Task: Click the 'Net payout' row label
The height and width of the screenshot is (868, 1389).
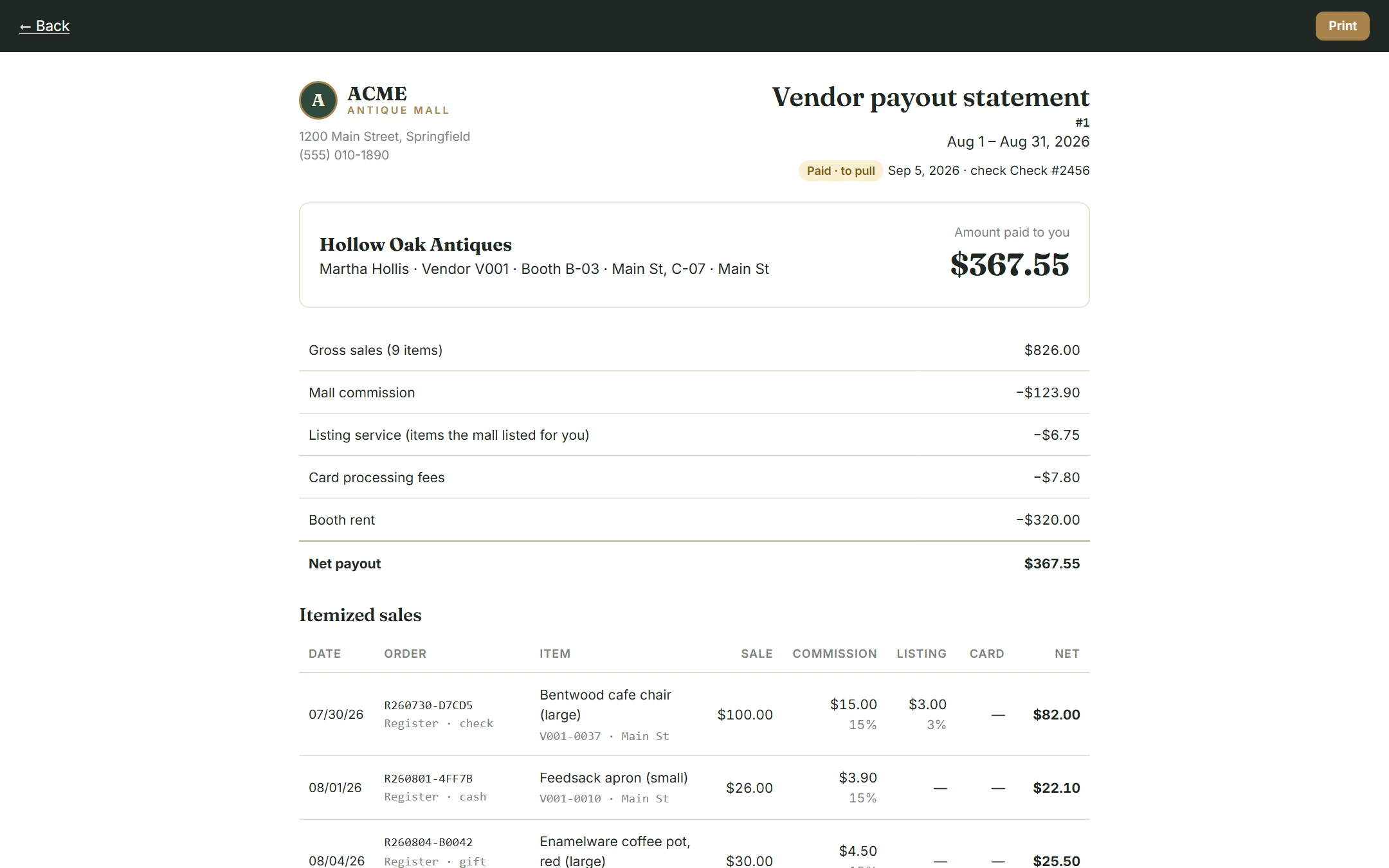Action: [345, 563]
